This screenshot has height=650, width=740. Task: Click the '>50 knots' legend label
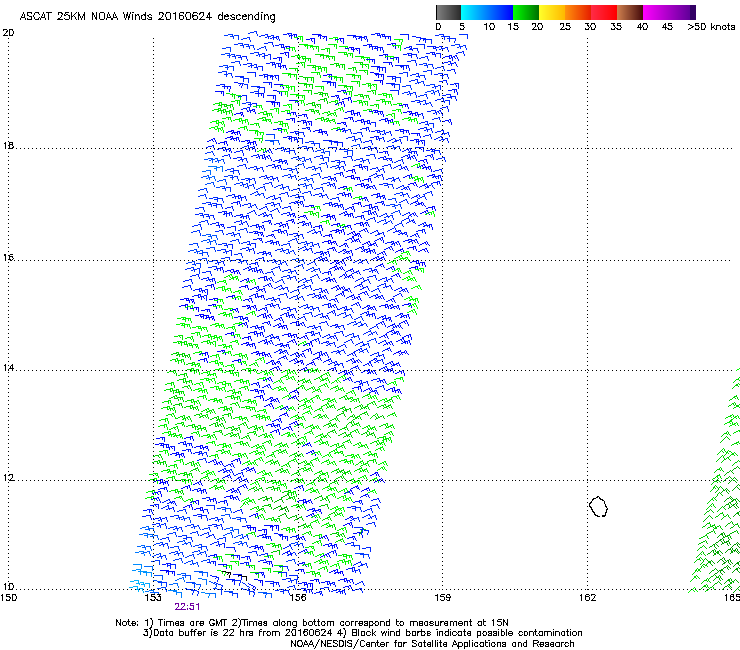click(x=711, y=27)
